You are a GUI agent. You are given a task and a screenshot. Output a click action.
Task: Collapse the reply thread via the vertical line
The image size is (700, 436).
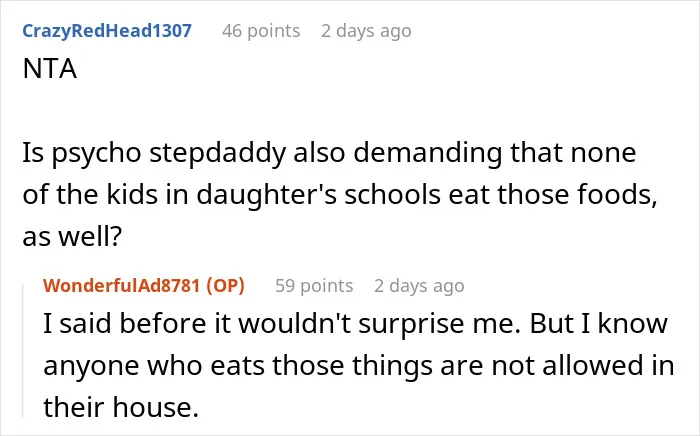[x=23, y=350]
